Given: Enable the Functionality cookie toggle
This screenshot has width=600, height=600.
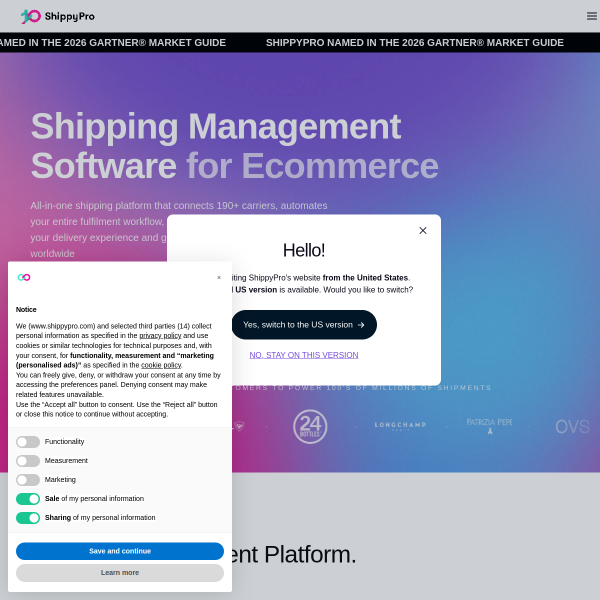Looking at the screenshot, I should (x=28, y=442).
